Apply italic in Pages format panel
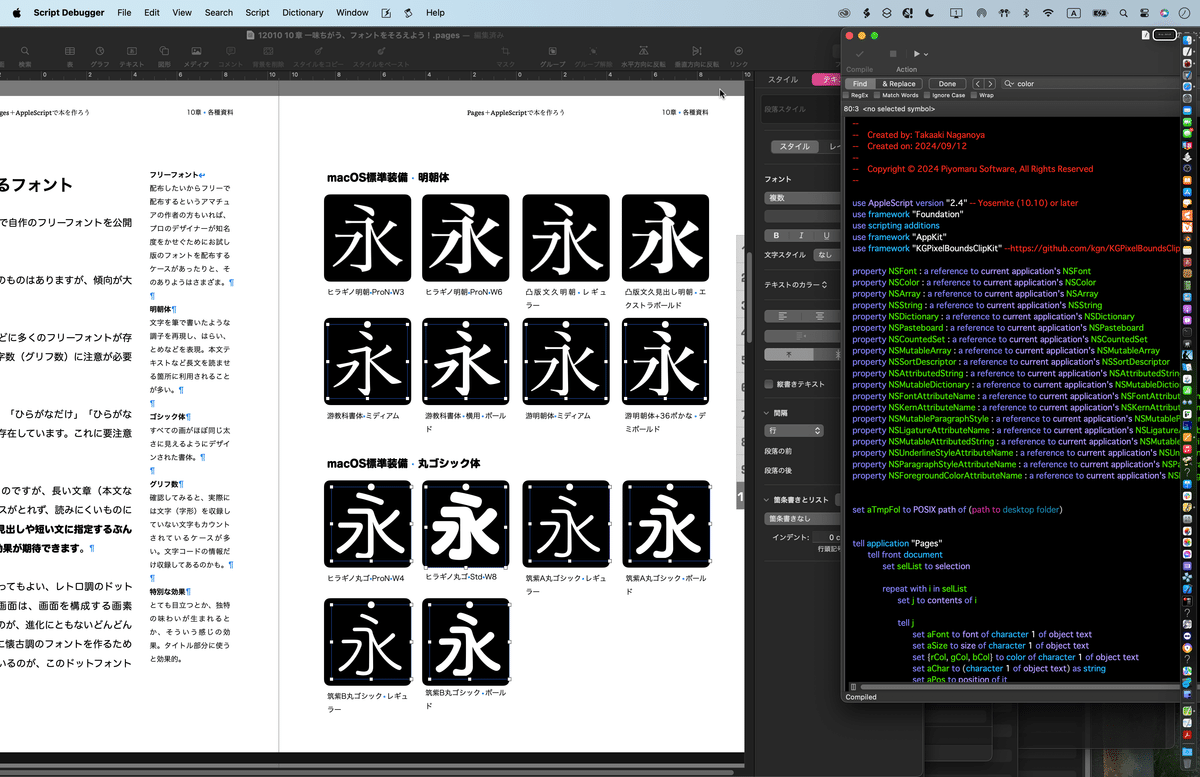1200x777 pixels. [x=800, y=235]
